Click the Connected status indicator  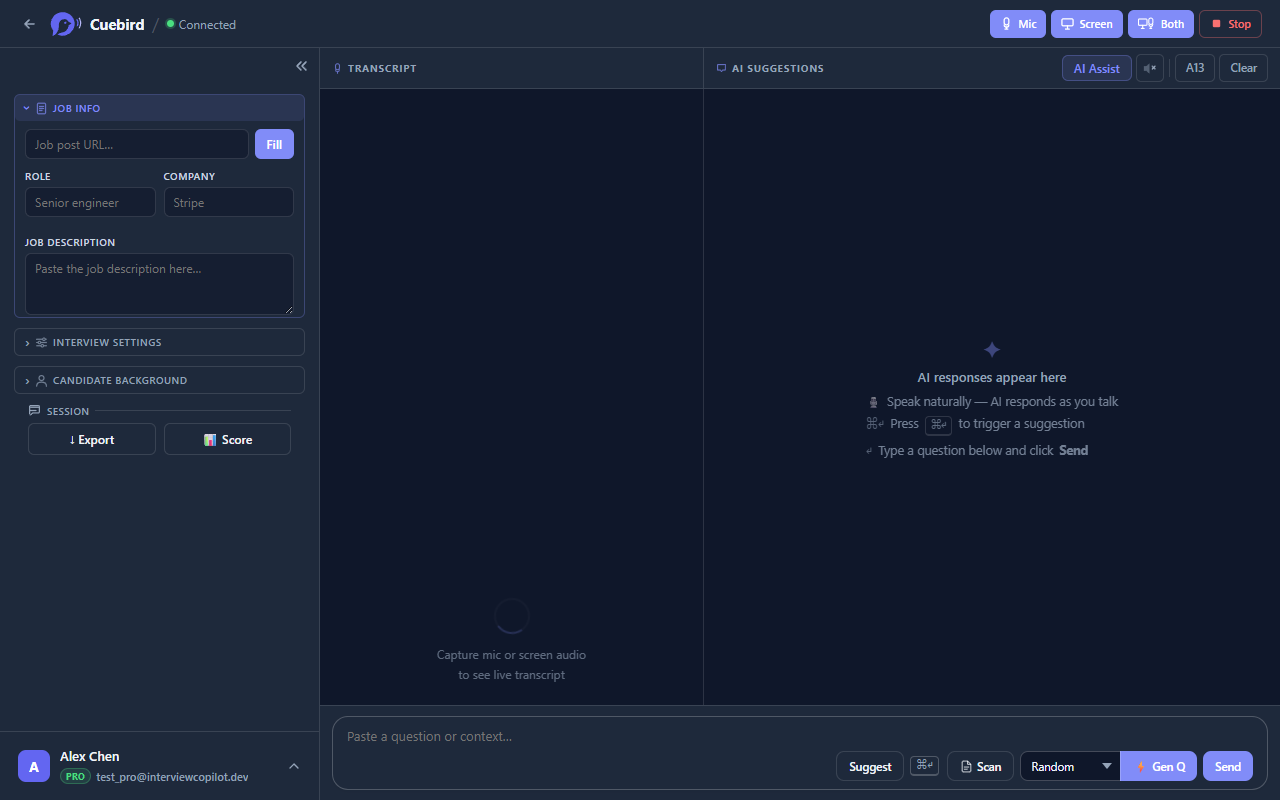(x=201, y=24)
